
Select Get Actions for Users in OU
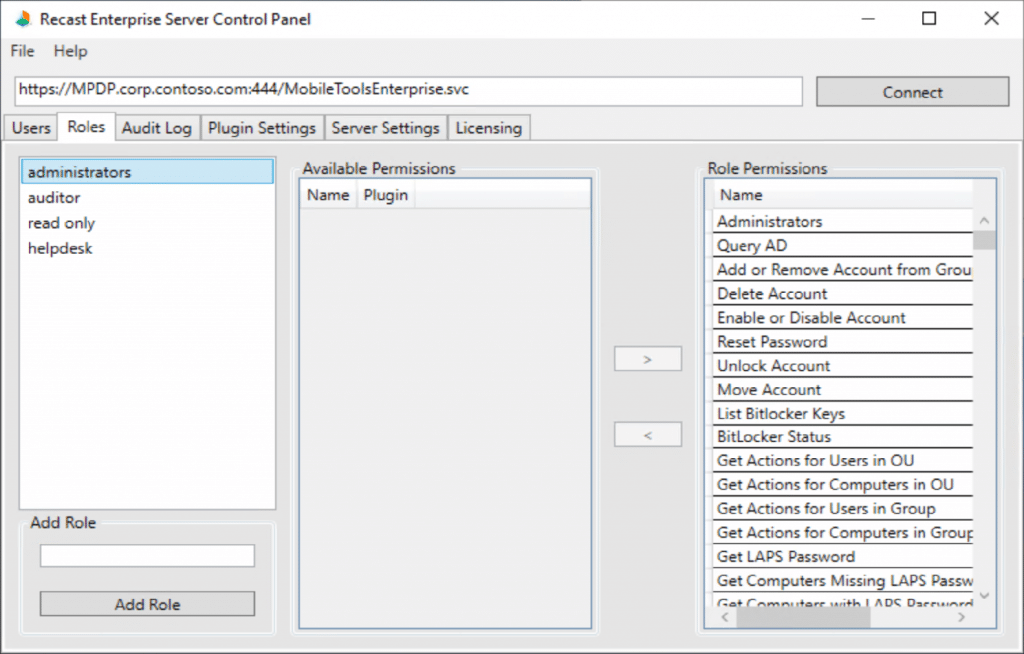coord(842,461)
